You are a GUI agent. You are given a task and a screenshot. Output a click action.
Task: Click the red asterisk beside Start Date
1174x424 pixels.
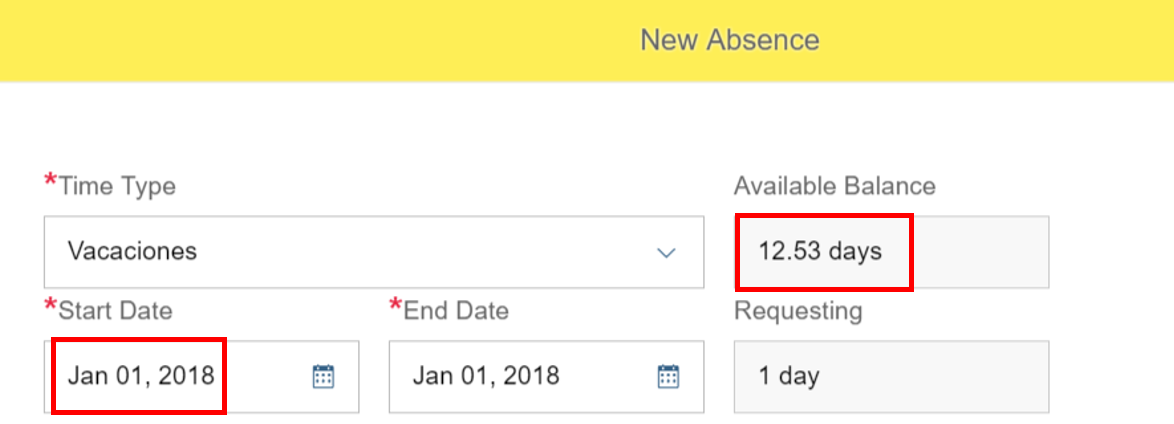point(50,306)
